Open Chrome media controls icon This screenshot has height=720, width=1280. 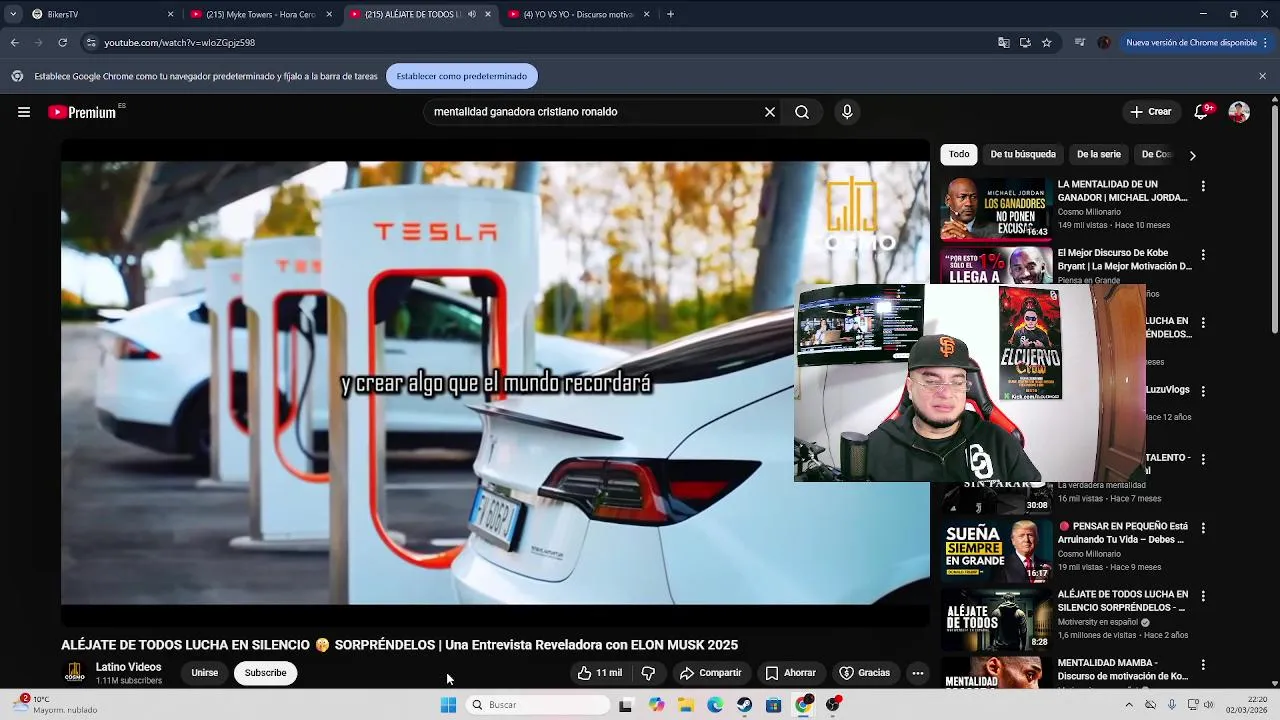[1079, 43]
